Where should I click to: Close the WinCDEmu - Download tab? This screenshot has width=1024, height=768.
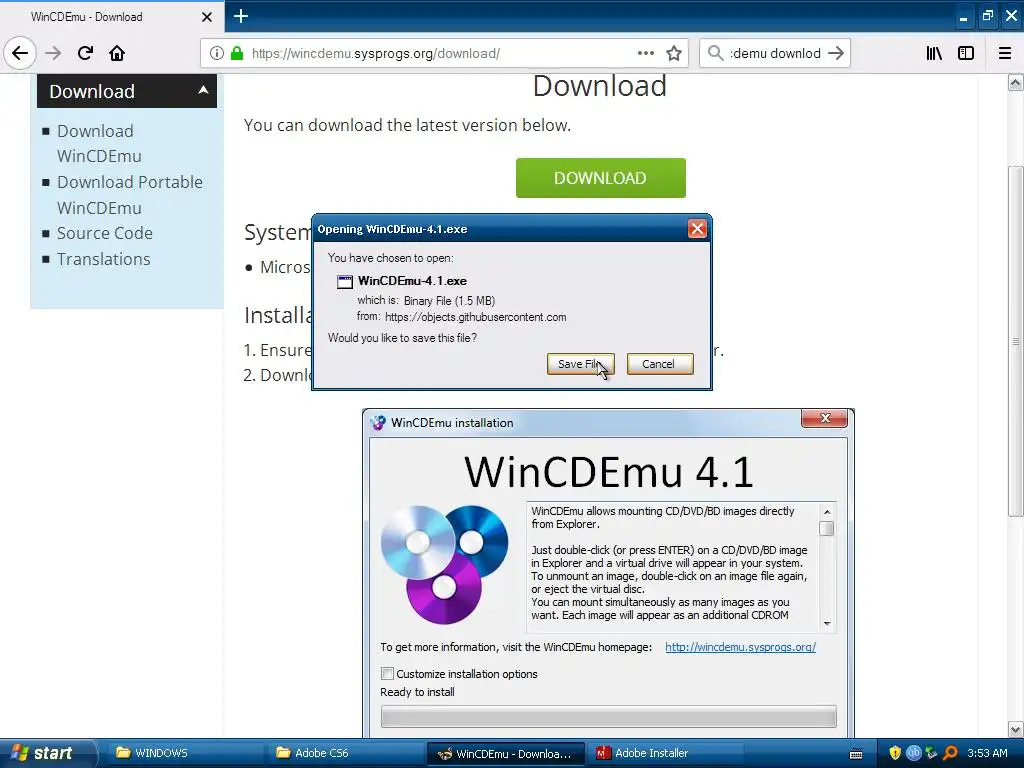tap(207, 17)
